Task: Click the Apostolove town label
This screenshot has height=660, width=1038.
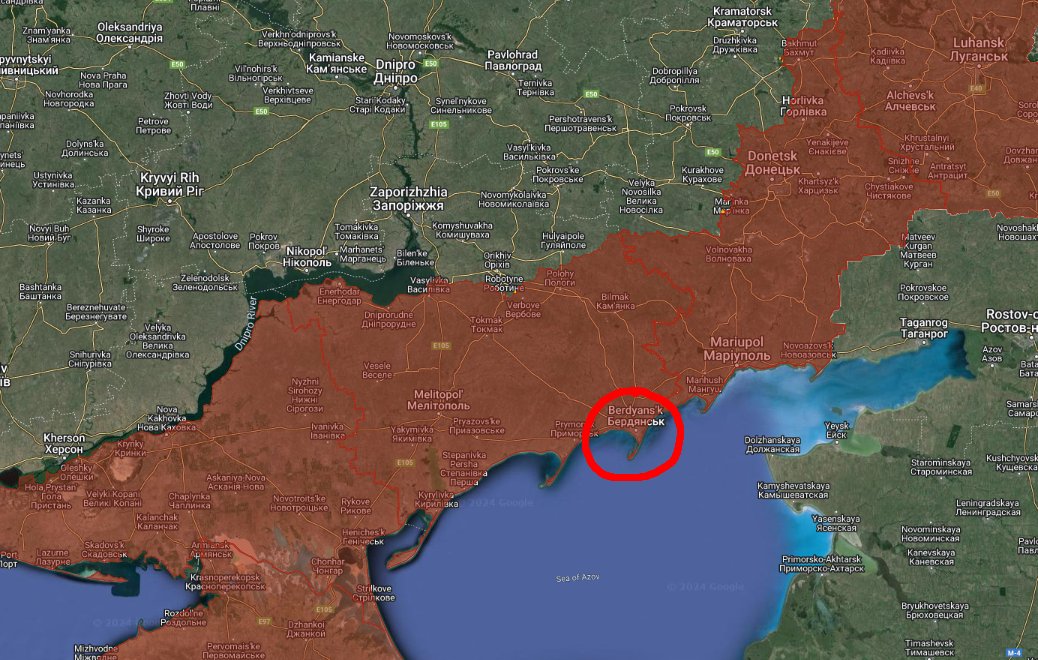Action: [x=214, y=240]
